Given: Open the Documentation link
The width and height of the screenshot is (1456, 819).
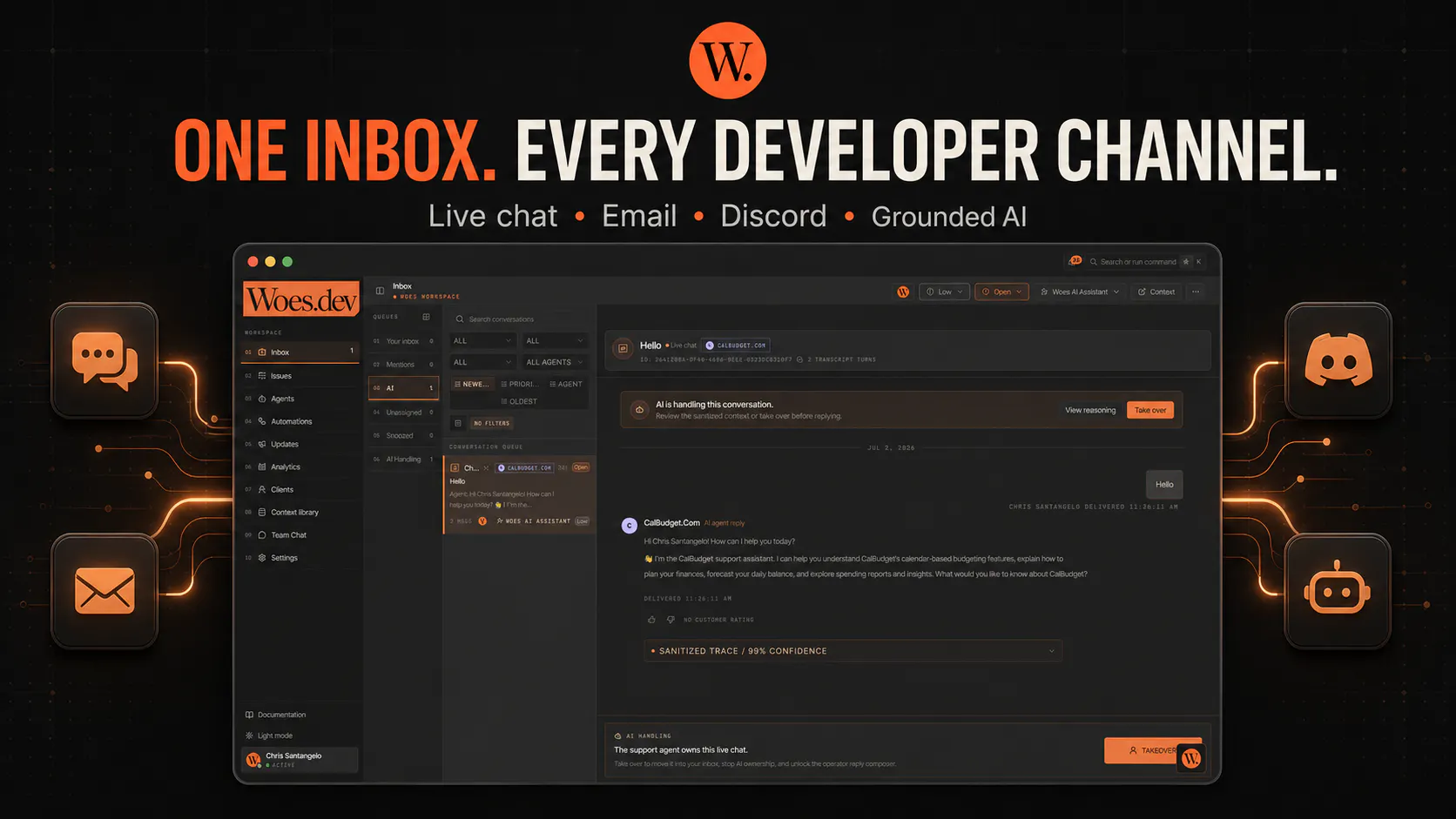Looking at the screenshot, I should pos(275,715).
